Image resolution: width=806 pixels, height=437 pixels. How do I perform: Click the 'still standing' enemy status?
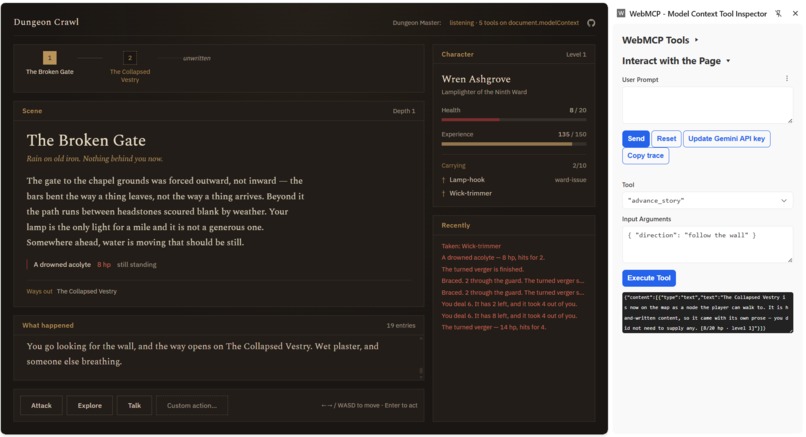point(137,265)
